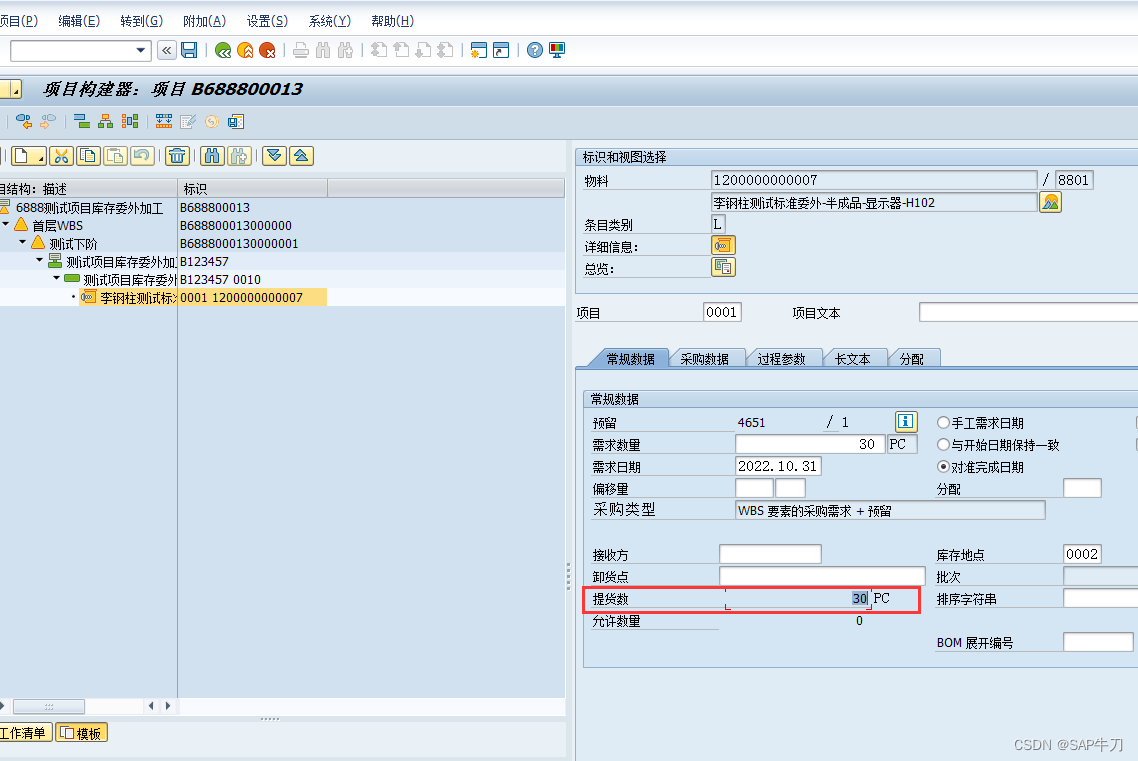Click the 物料 field showing 1200000000007
1138x761 pixels.
pos(875,179)
